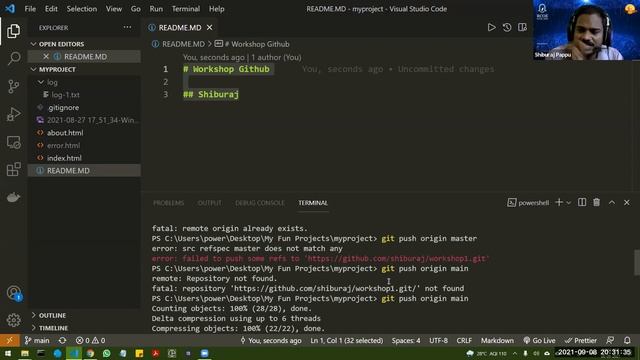The height and width of the screenshot is (360, 640).
Task: Click CRLF end-of-line selector
Action: (464, 340)
